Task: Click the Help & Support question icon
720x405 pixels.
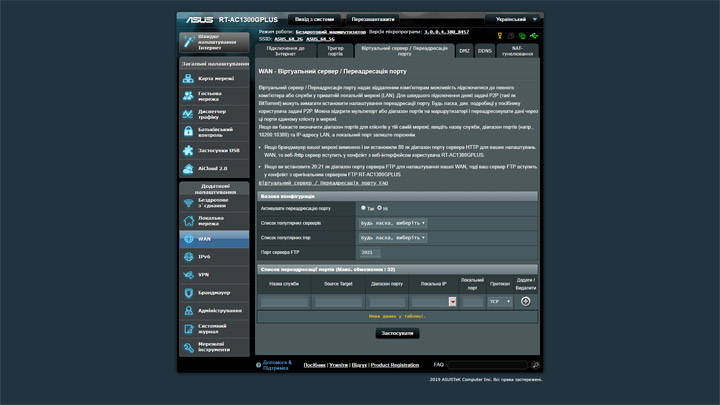Action: click(x=259, y=366)
